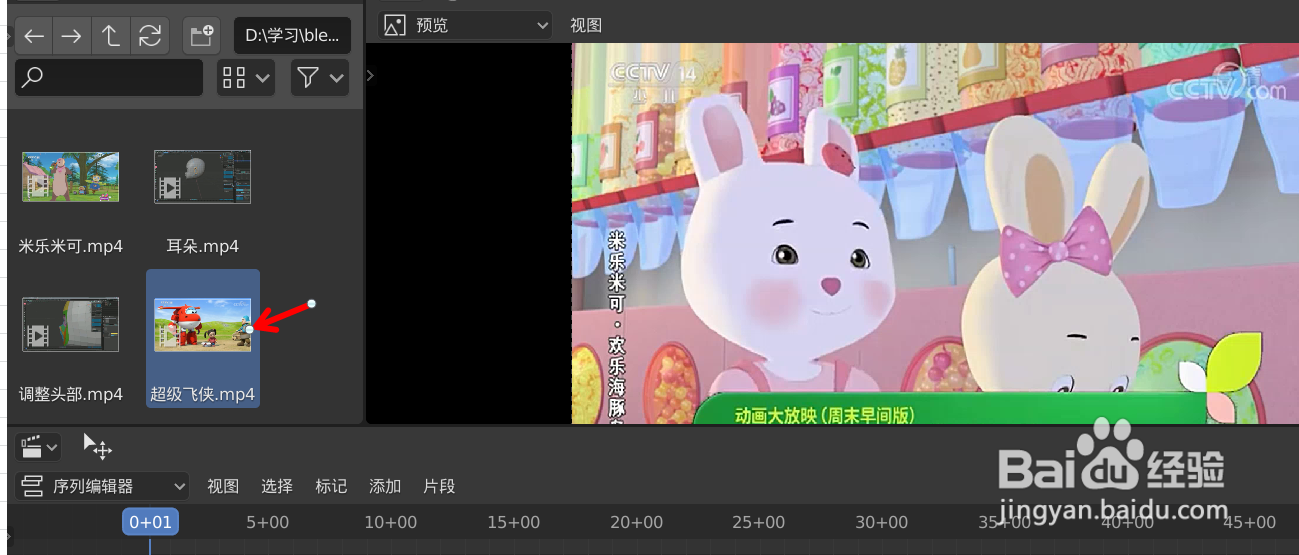1299x555 pixels.
Task: Edit the D:\学习 directory path field
Action: (x=292, y=36)
